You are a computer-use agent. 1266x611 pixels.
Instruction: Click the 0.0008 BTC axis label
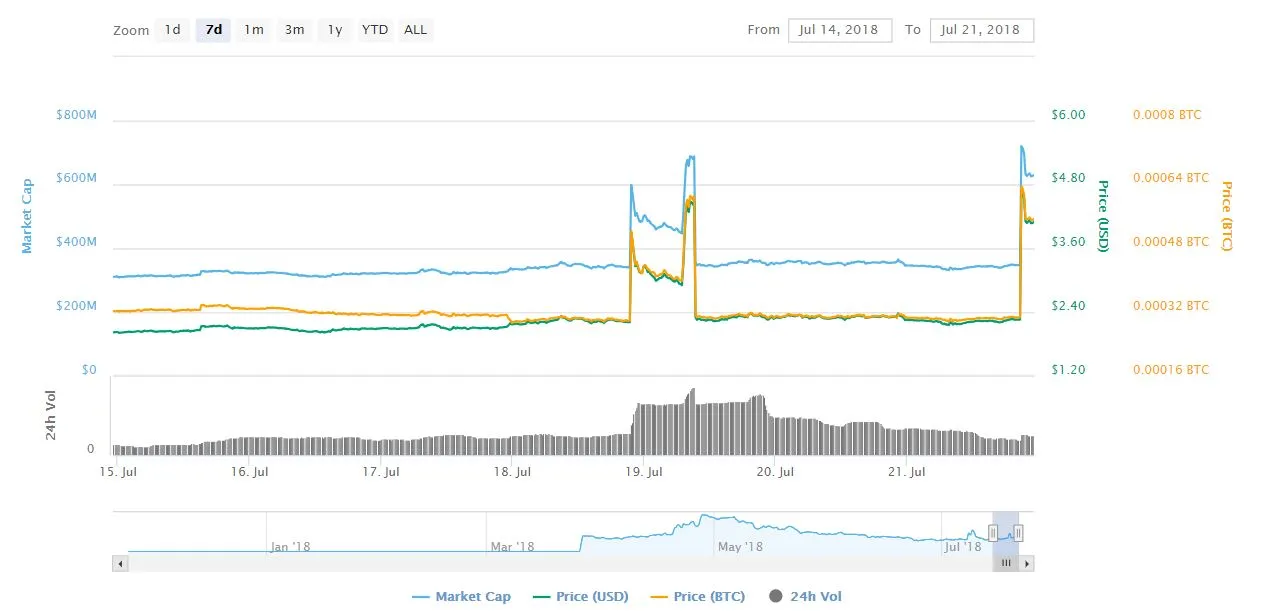pyautogui.click(x=1167, y=115)
